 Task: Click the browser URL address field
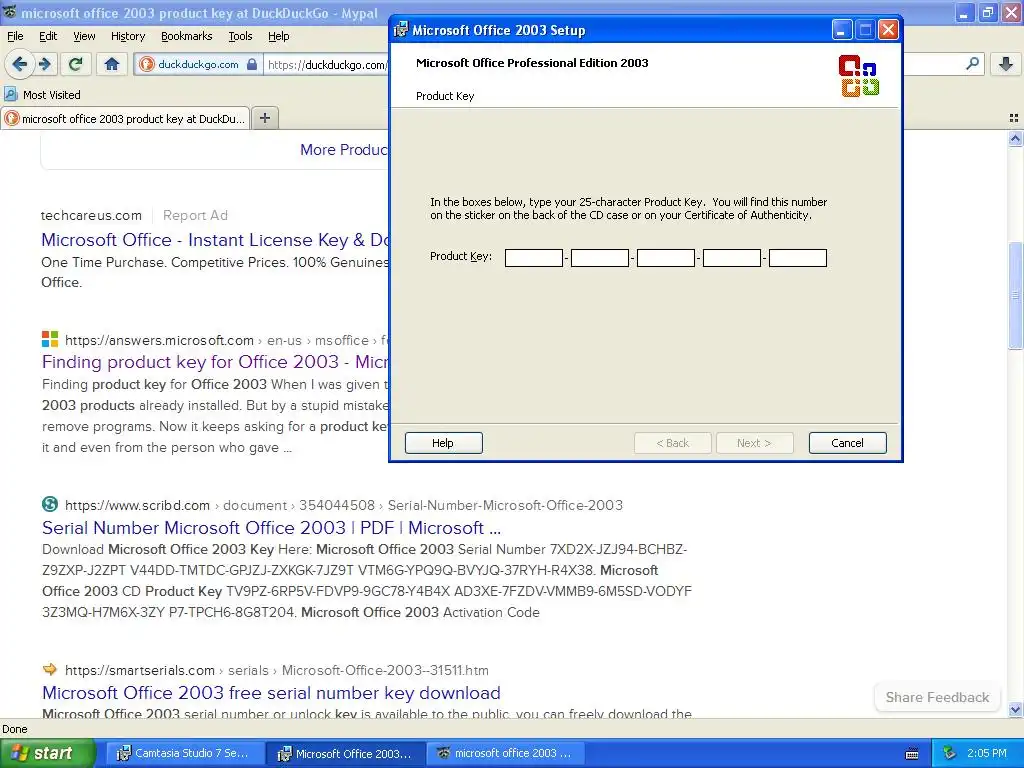pos(327,64)
